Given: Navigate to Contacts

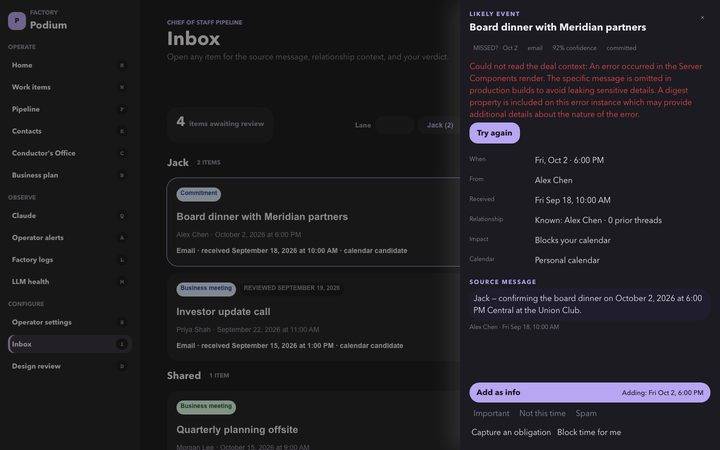Looking at the screenshot, I should 69,131.
